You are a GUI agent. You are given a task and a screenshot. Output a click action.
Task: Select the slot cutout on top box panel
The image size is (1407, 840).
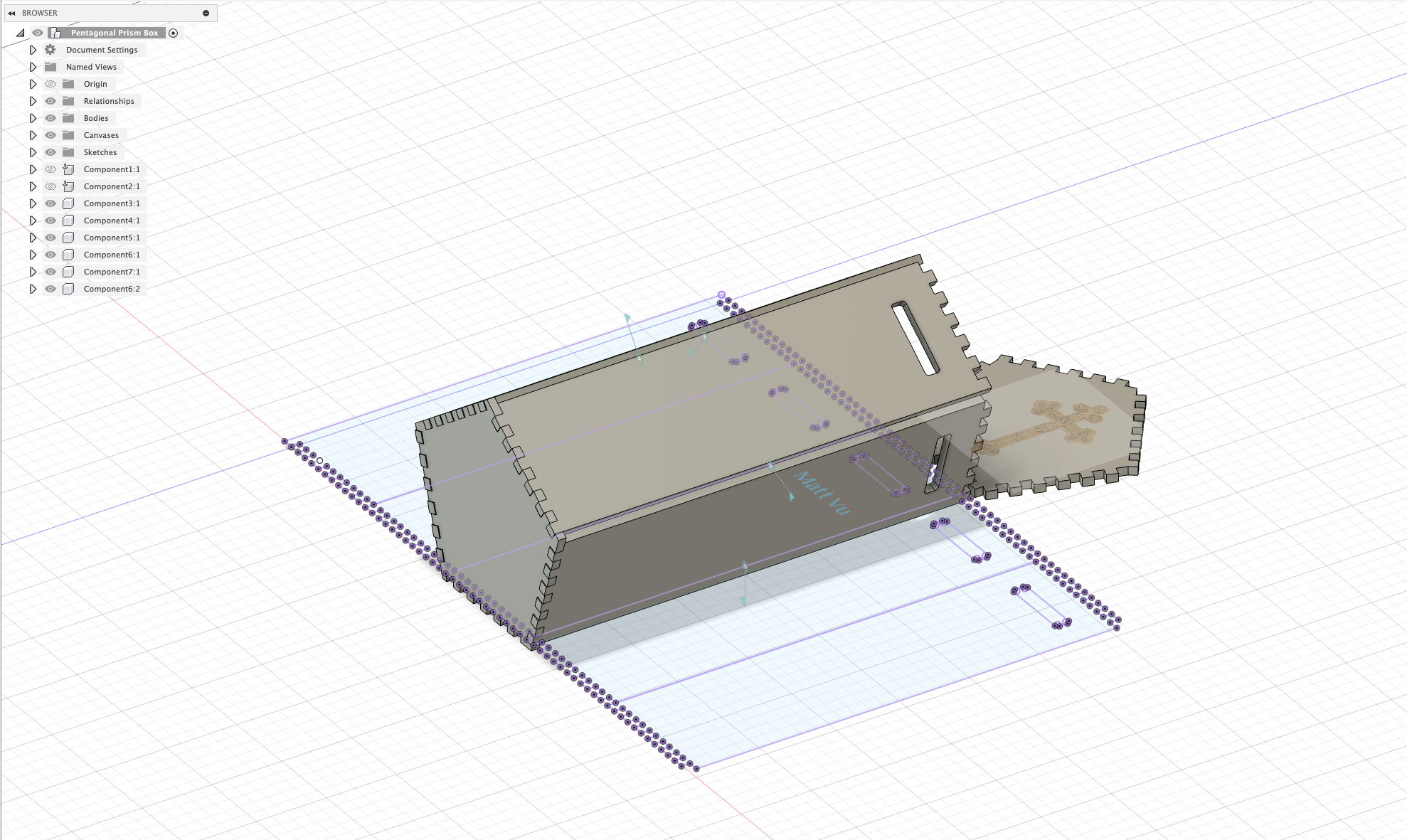click(915, 339)
